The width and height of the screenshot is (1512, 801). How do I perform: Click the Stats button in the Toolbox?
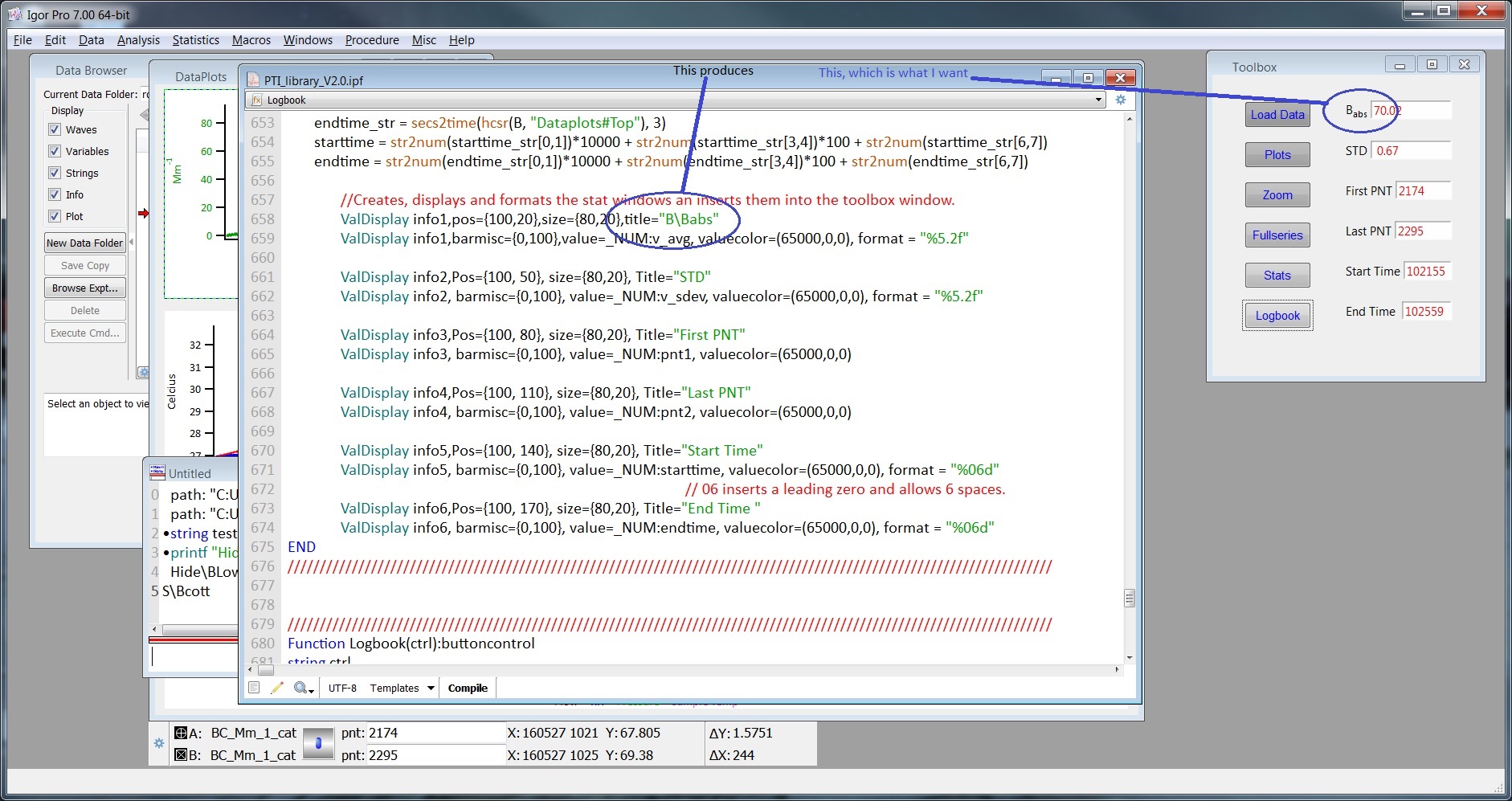(1277, 275)
